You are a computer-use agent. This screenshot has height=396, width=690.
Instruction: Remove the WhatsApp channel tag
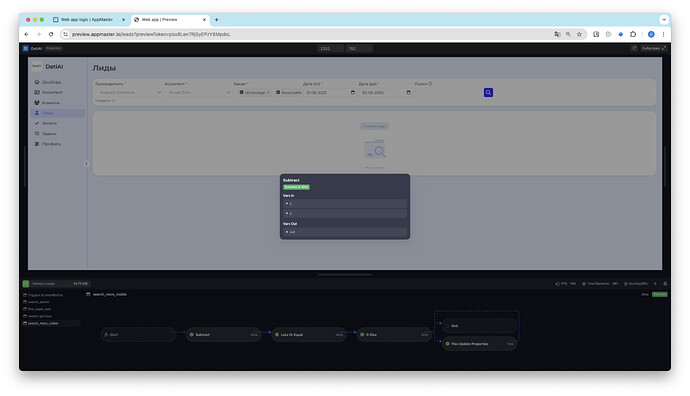pos(268,92)
